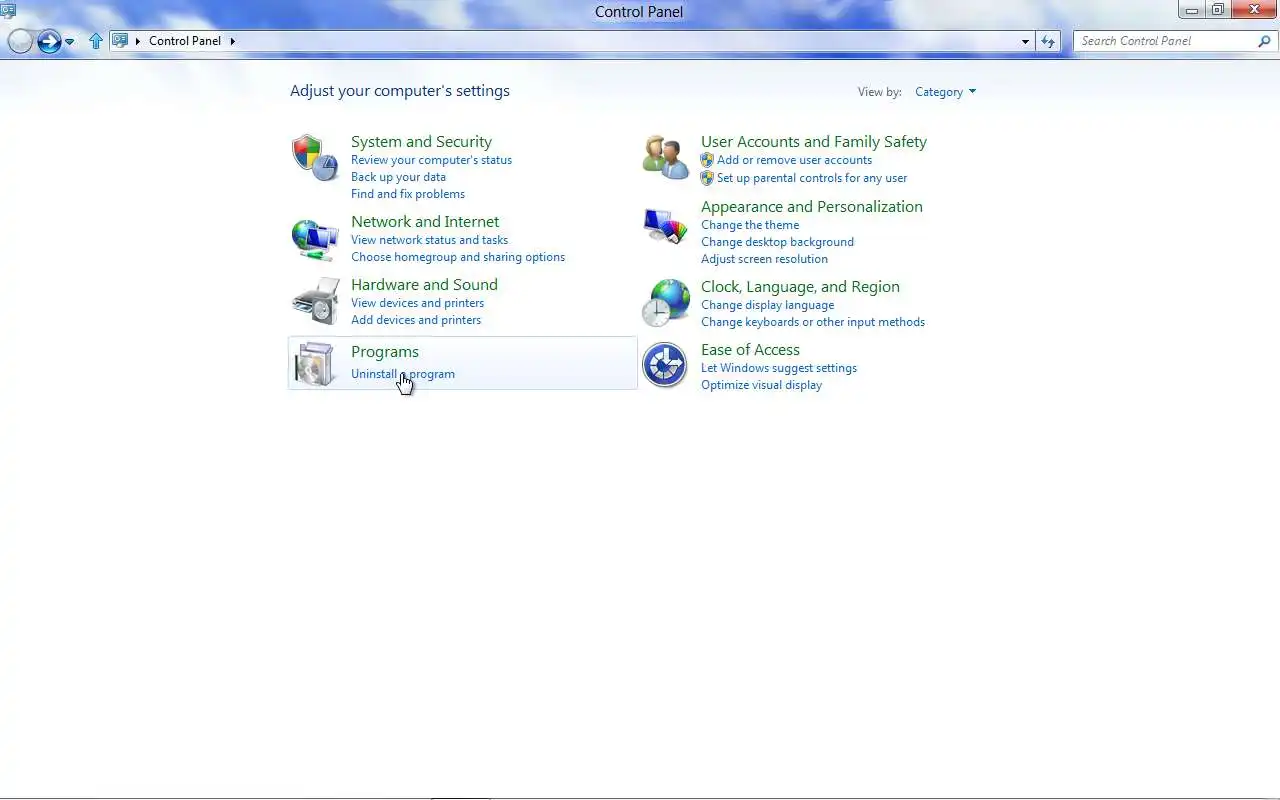The width and height of the screenshot is (1280, 800).
Task: Click the Control Panel icon in address bar
Action: pyautogui.click(x=120, y=41)
